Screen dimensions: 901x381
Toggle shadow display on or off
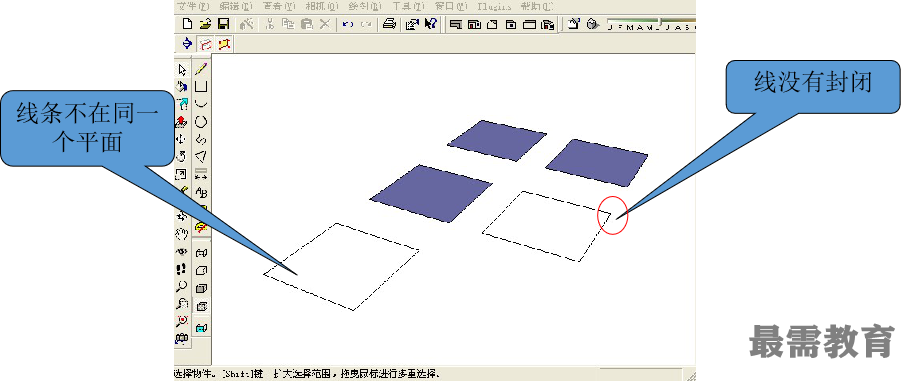tap(573, 24)
